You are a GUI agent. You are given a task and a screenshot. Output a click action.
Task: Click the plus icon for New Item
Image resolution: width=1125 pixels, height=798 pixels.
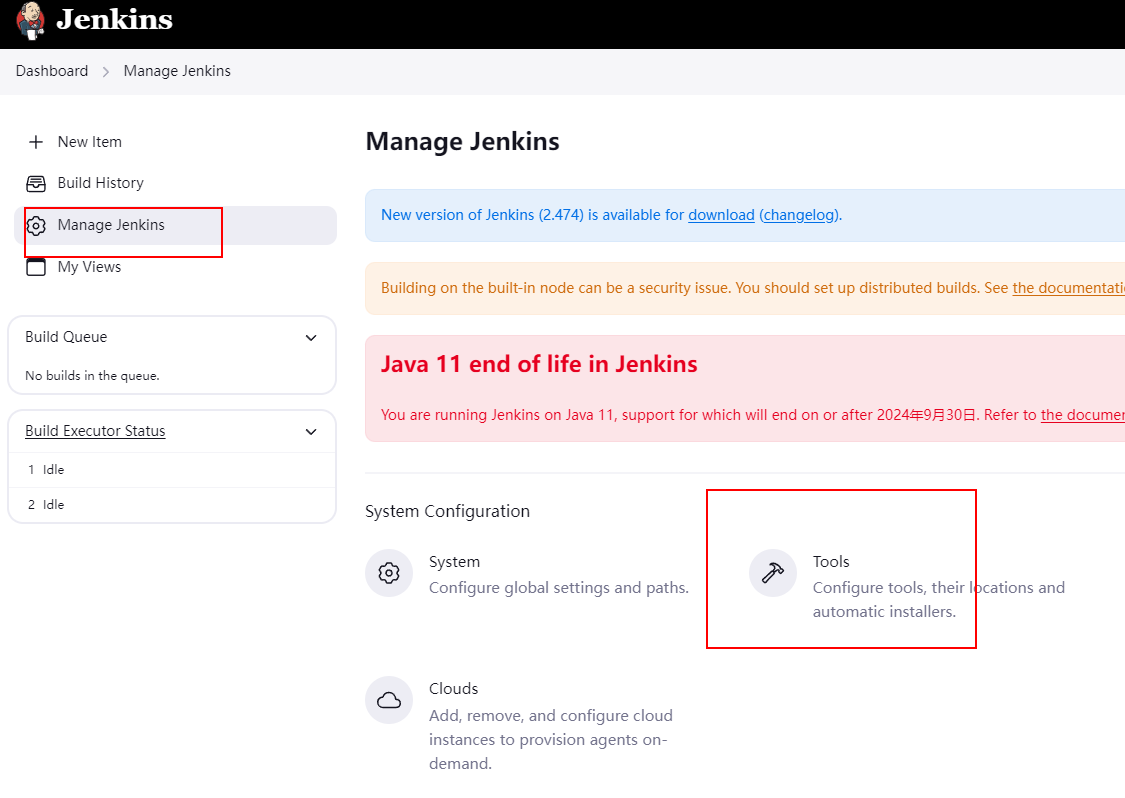pyautogui.click(x=36, y=142)
